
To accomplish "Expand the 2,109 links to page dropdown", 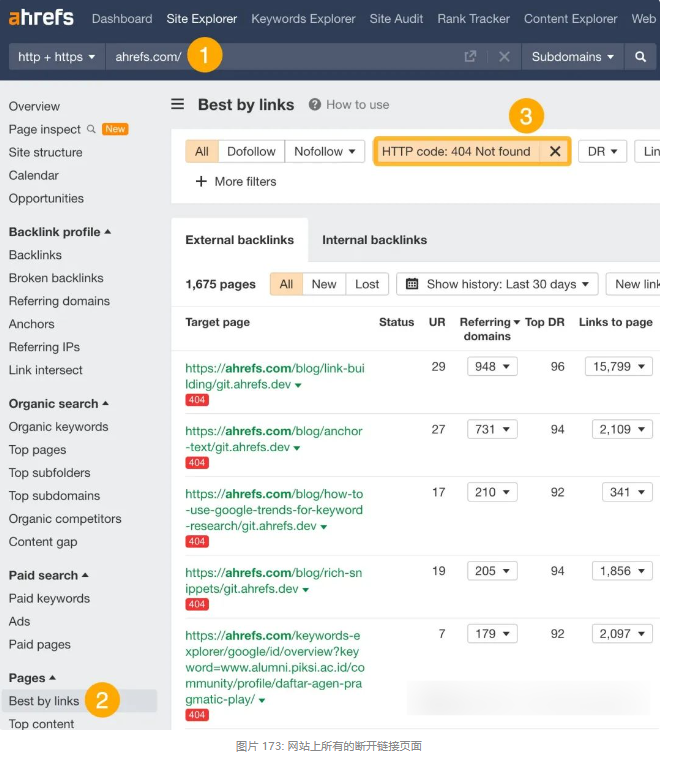I will pyautogui.click(x=622, y=429).
